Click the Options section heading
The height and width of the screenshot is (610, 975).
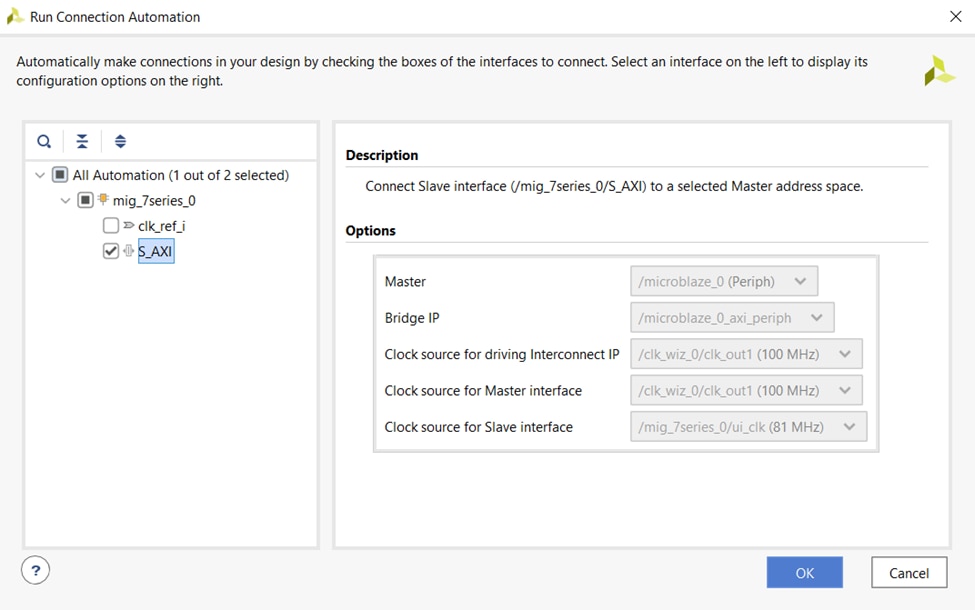coord(371,231)
